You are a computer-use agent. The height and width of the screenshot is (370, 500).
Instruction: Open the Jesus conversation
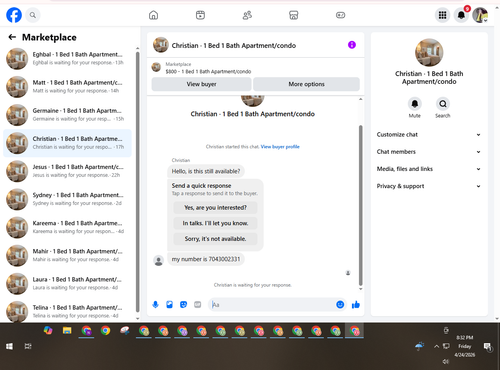pos(67,171)
